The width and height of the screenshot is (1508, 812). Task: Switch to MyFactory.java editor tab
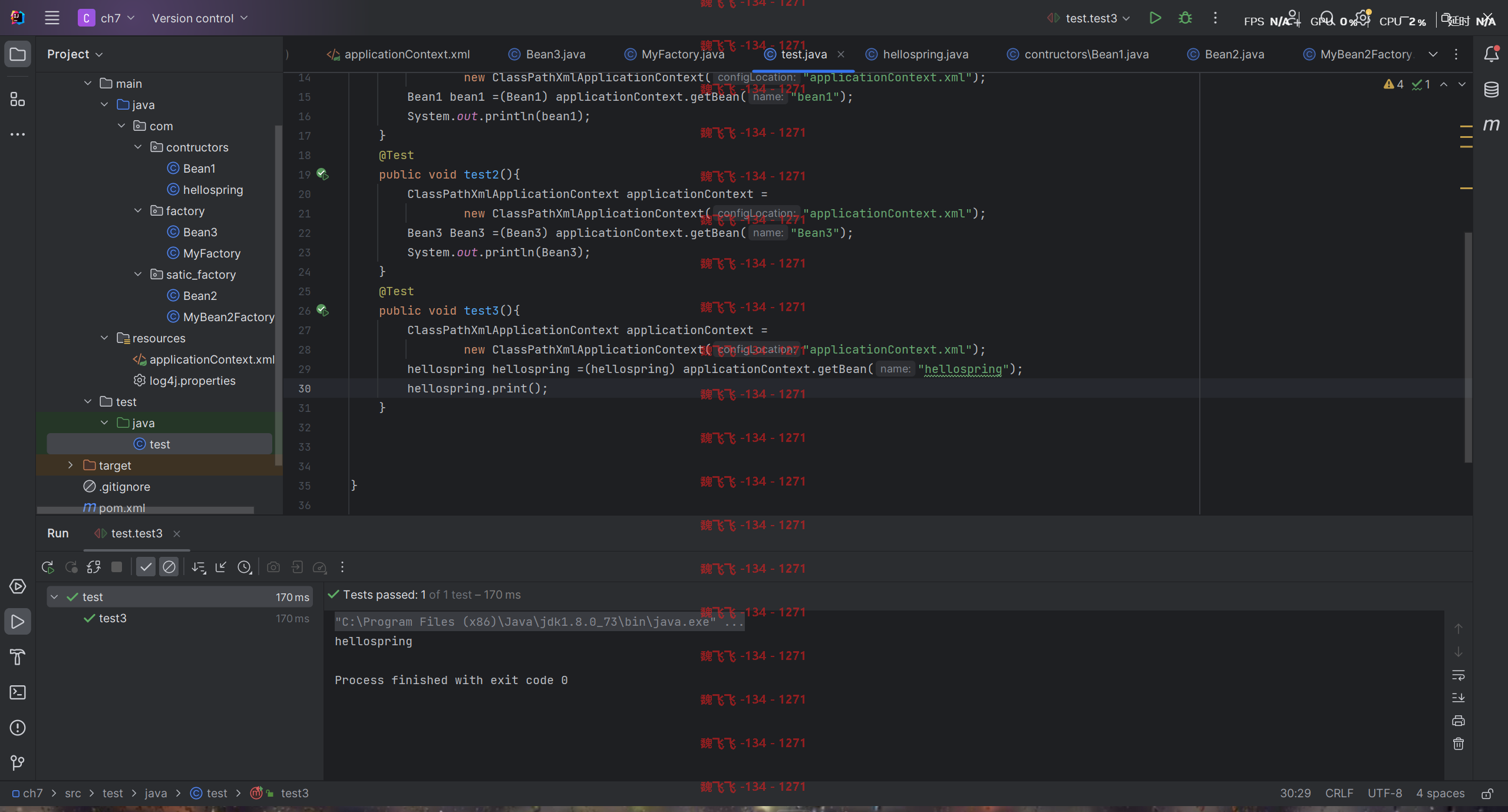coord(674,54)
